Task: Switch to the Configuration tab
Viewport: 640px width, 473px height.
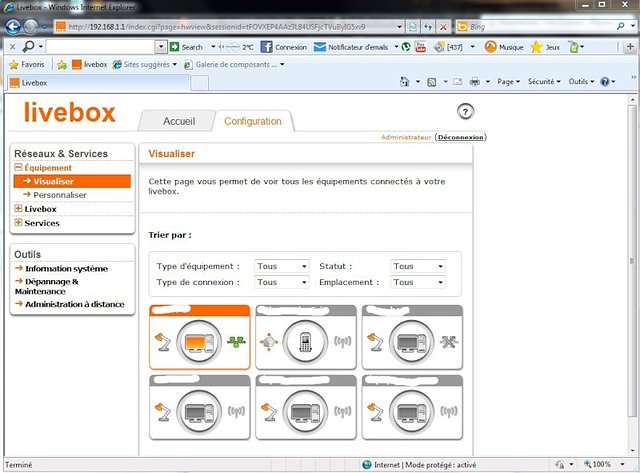Action: pos(252,122)
